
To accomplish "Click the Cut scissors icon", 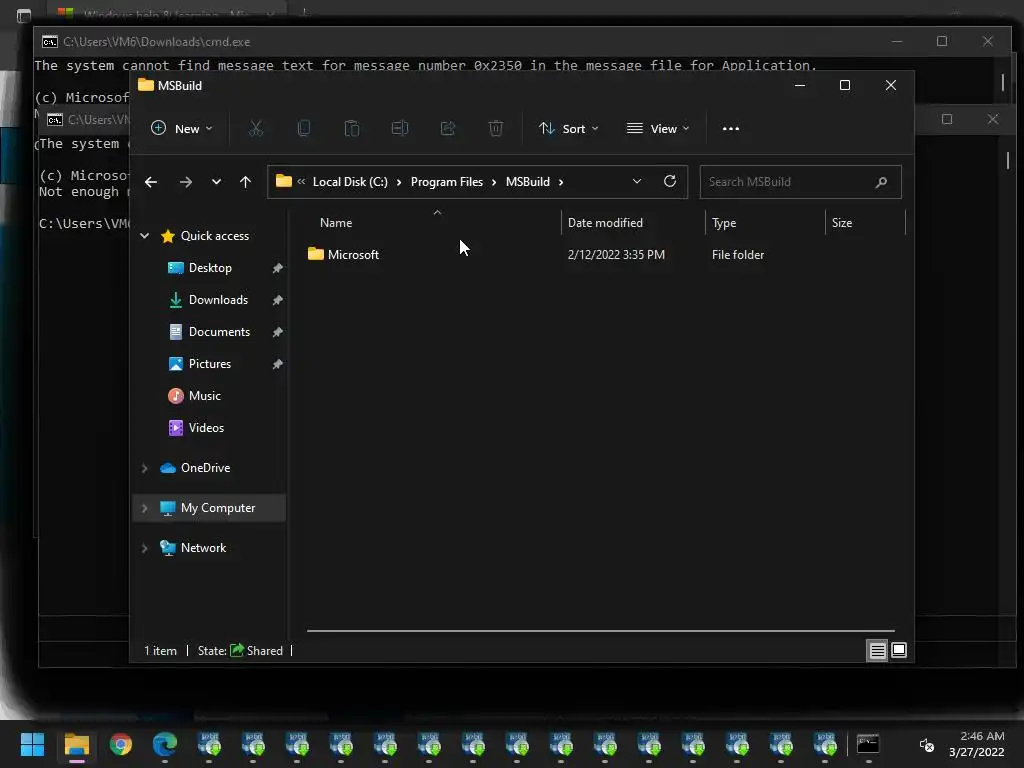I will (256, 129).
